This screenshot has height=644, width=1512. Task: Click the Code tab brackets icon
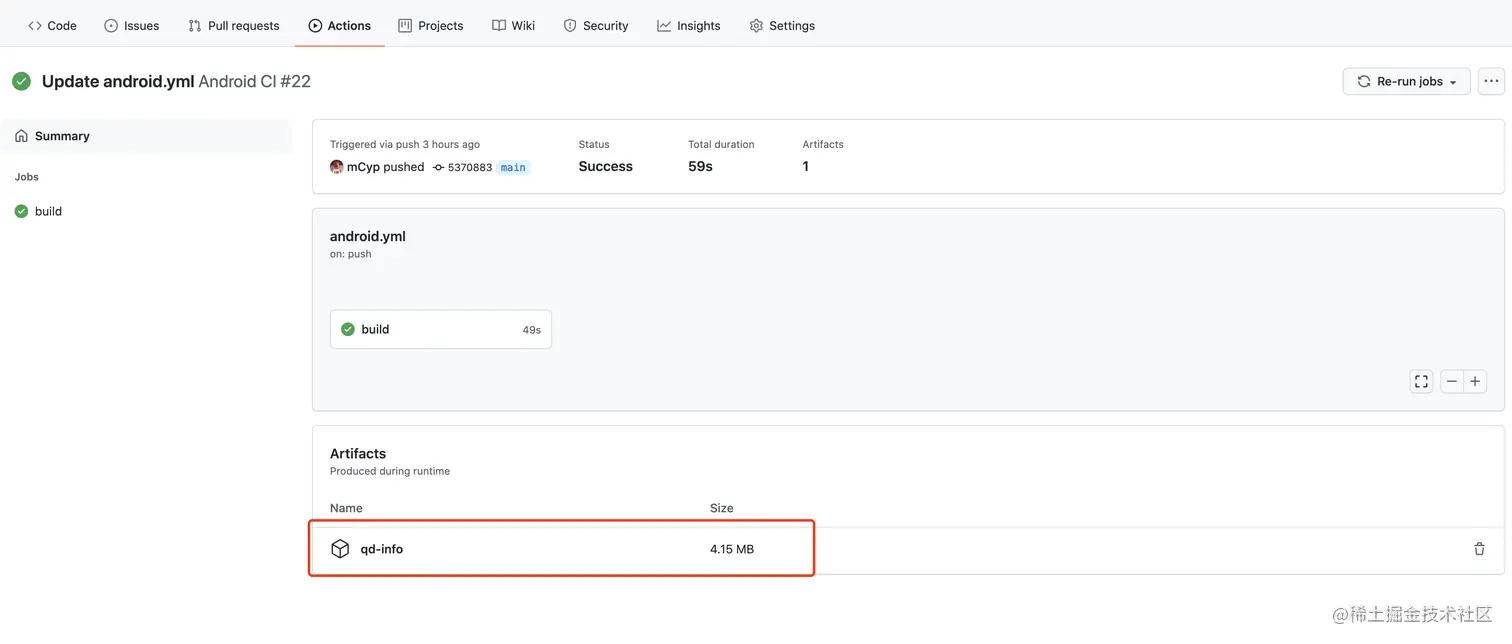[35, 25]
